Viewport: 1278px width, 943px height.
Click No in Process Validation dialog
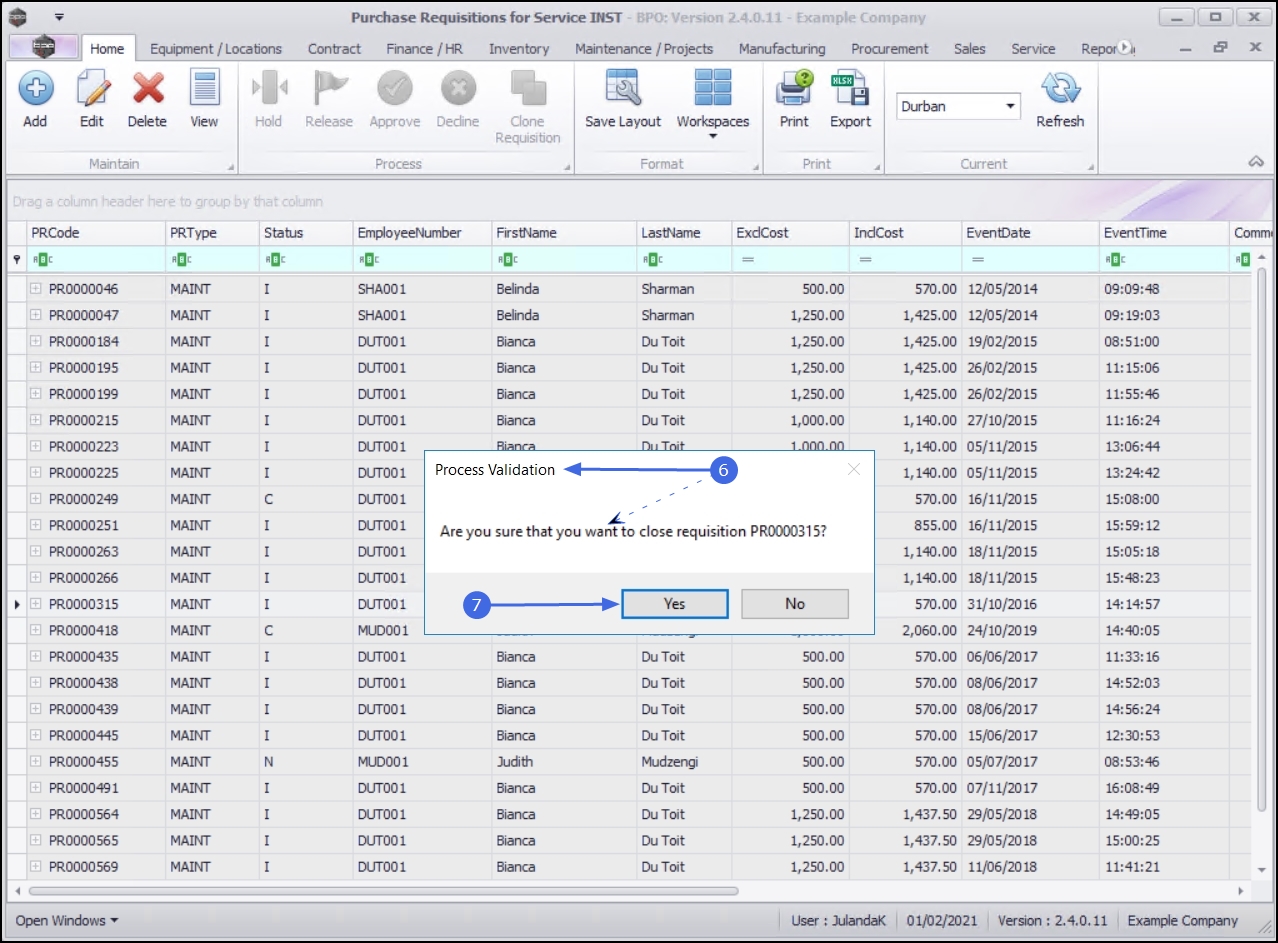pyautogui.click(x=795, y=604)
